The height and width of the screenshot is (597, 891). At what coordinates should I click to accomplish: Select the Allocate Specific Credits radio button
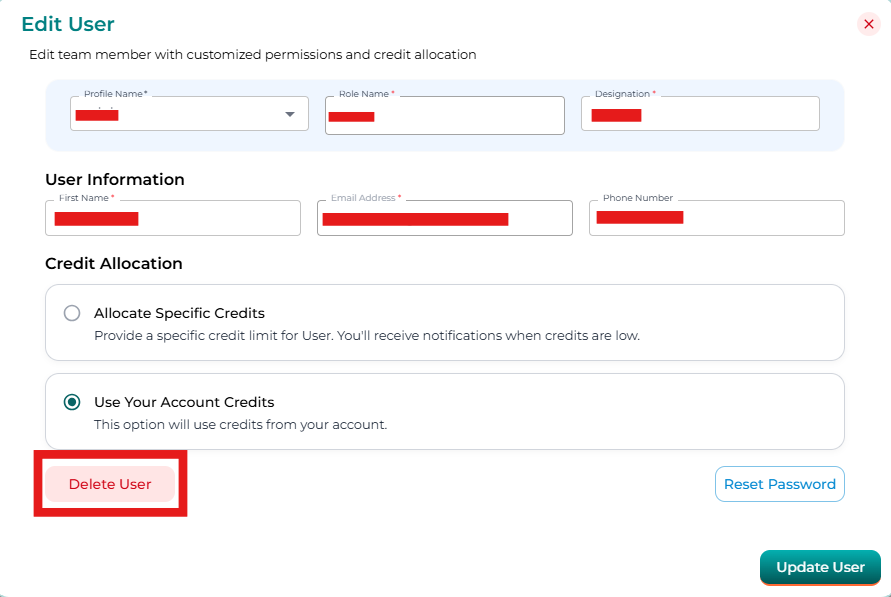click(72, 313)
